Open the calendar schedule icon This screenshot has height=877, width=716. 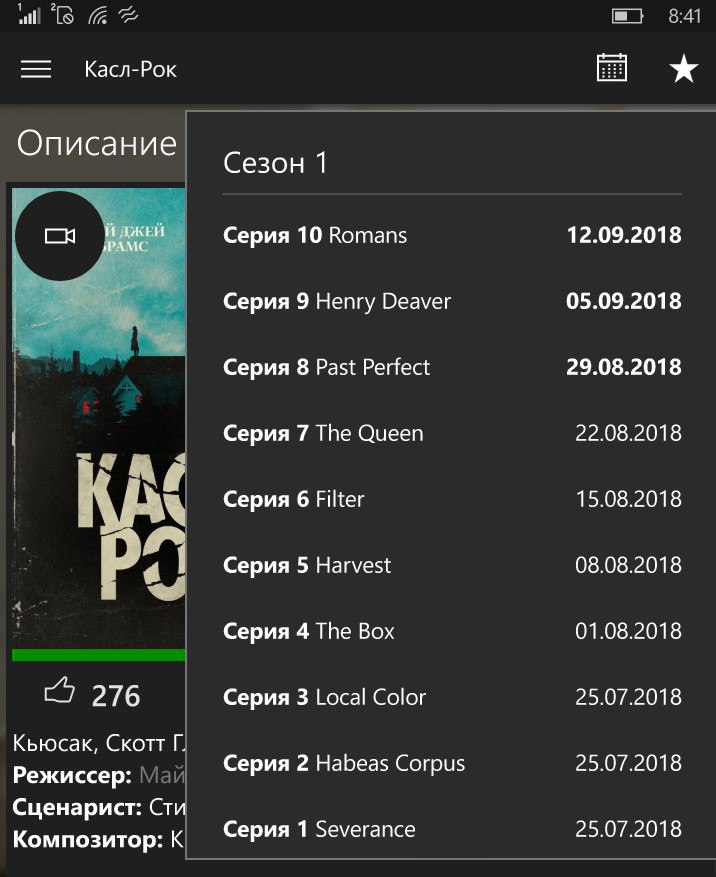611,68
